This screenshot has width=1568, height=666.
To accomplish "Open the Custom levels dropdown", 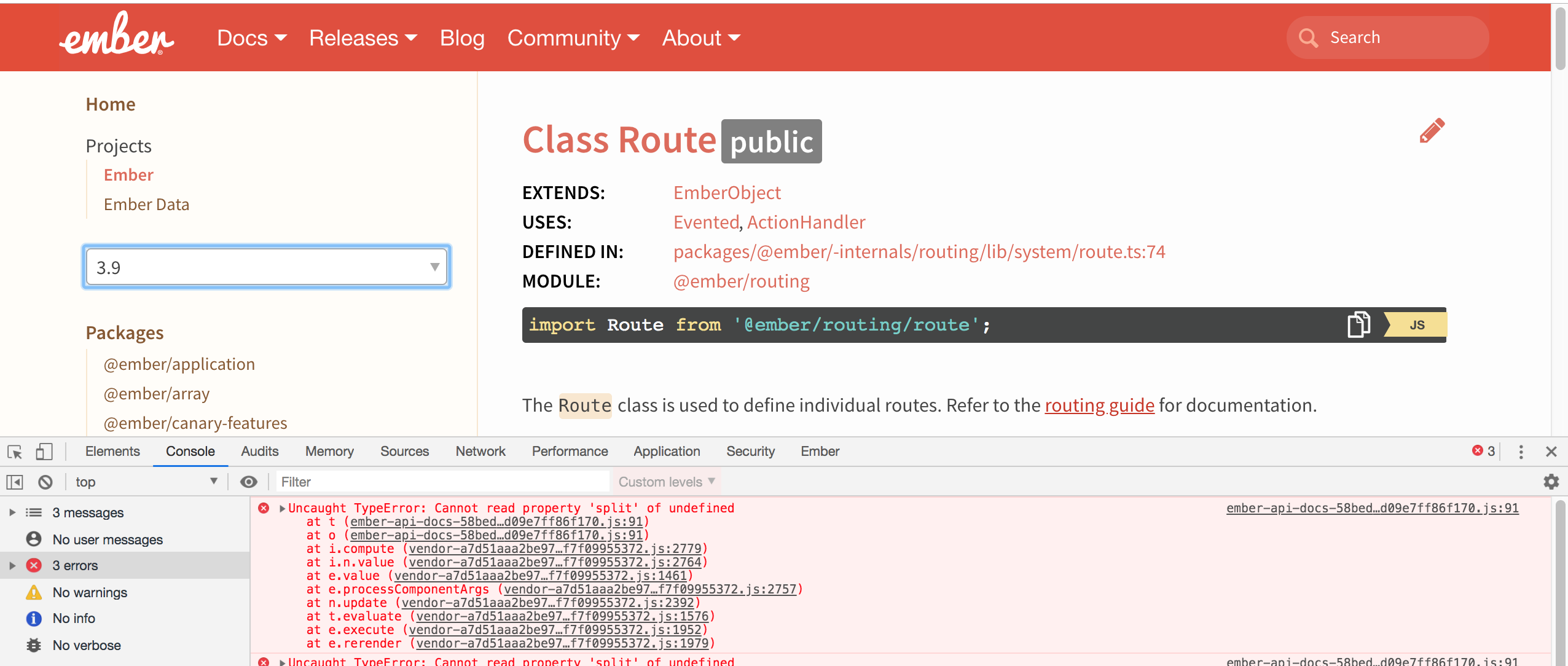I will point(667,482).
